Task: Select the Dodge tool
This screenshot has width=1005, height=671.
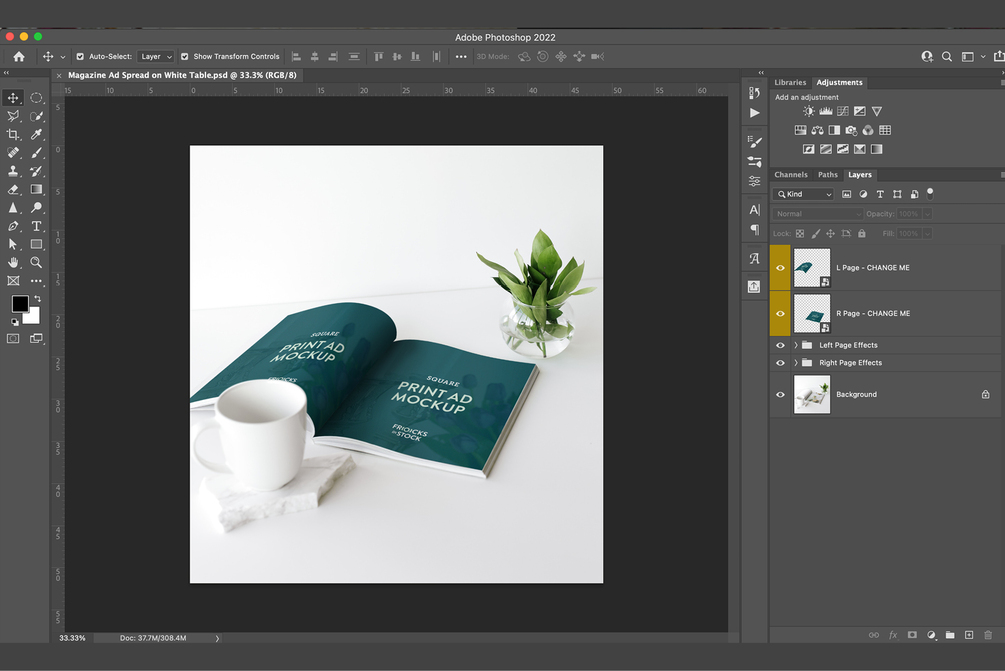Action: 37,208
